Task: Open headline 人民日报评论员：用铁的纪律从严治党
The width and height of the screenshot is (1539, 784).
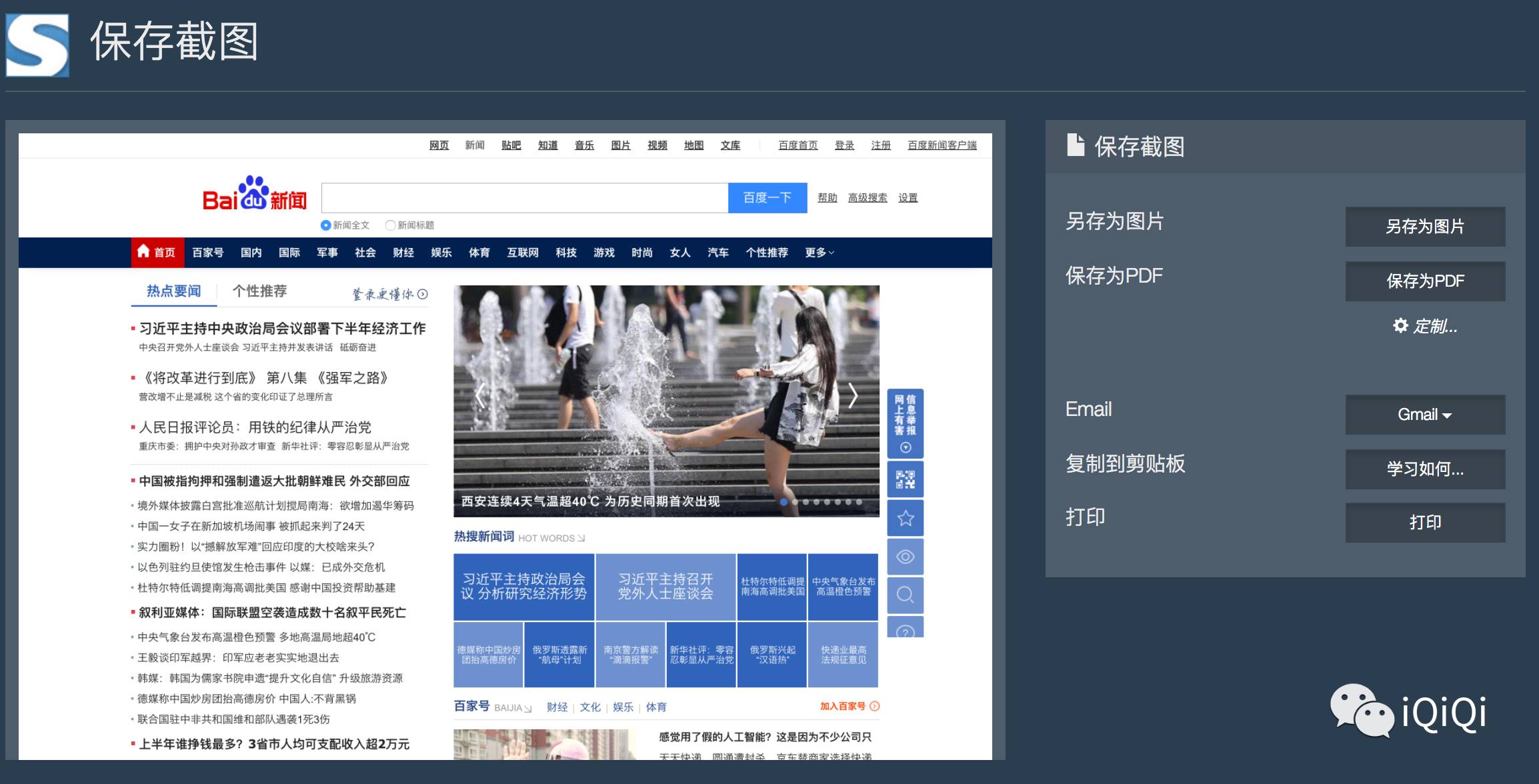Action: pyautogui.click(x=255, y=427)
